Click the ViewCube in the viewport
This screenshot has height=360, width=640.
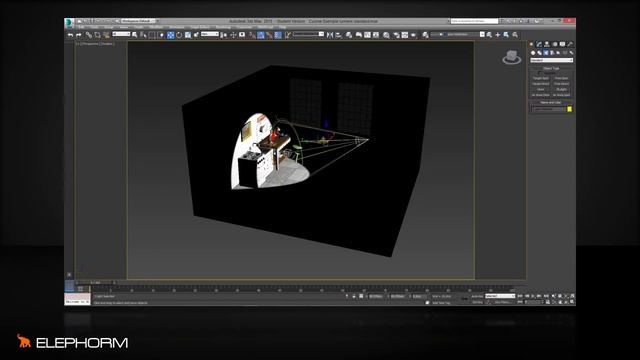point(511,57)
